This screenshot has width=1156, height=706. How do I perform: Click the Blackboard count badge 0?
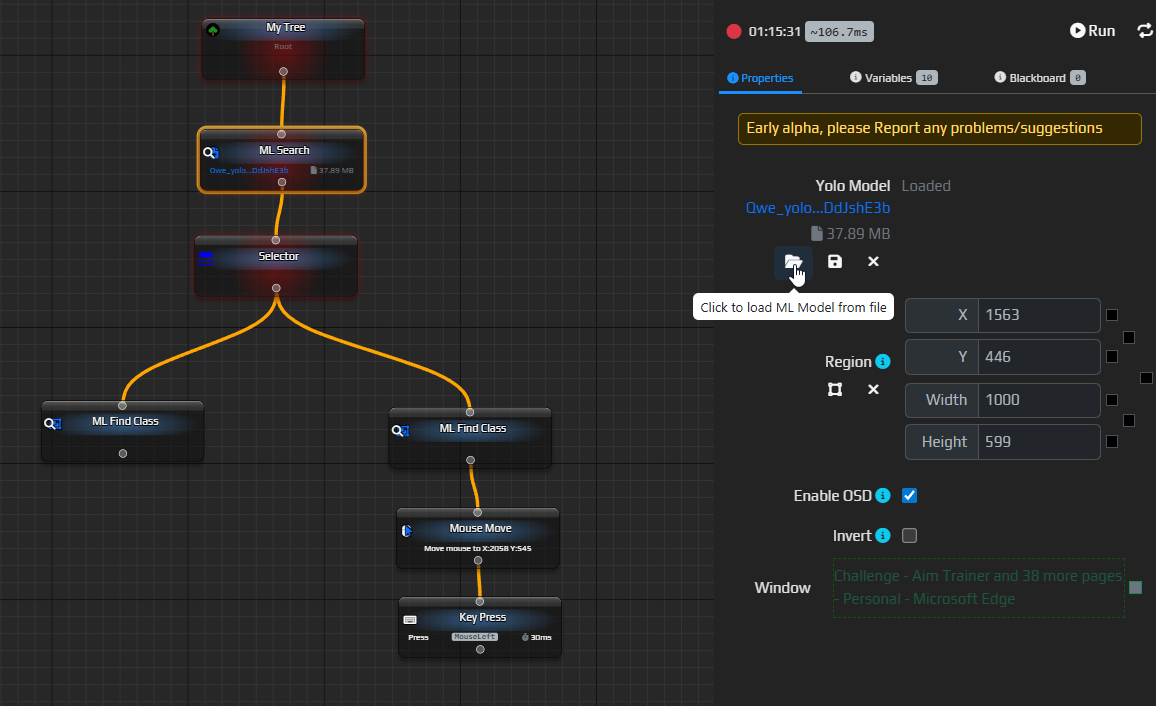(1078, 77)
